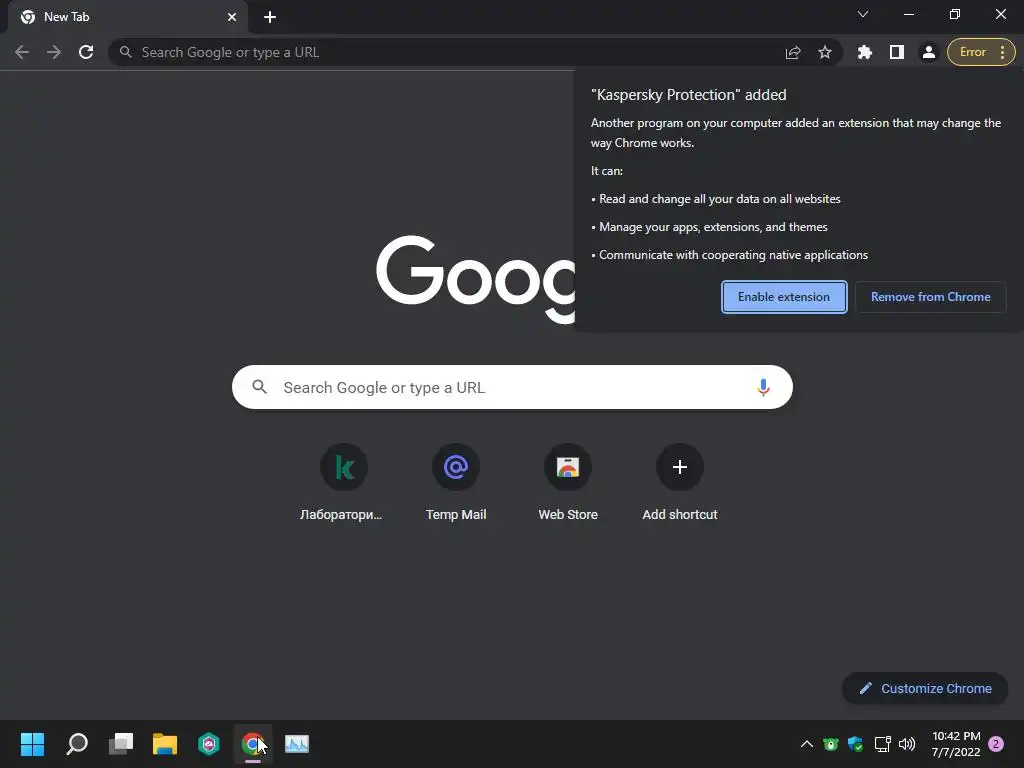Click Remove from Chrome button
The width and height of the screenshot is (1024, 768).
click(x=931, y=297)
